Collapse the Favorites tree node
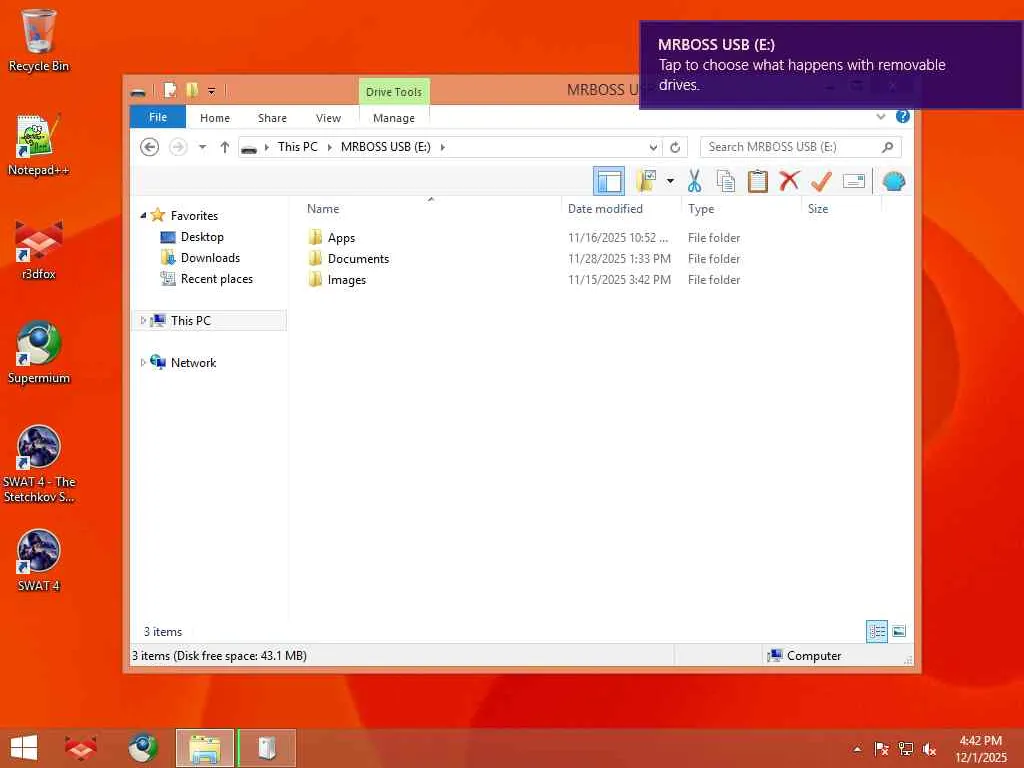The image size is (1024, 768). pos(143,215)
